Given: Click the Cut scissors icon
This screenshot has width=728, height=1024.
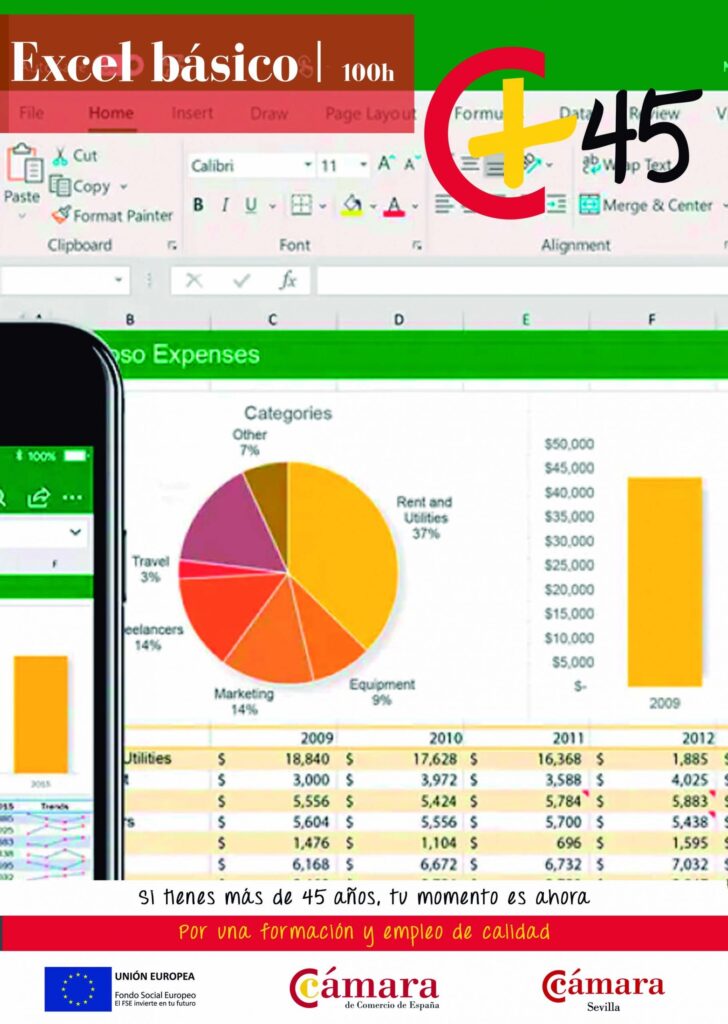Looking at the screenshot, I should tap(61, 156).
